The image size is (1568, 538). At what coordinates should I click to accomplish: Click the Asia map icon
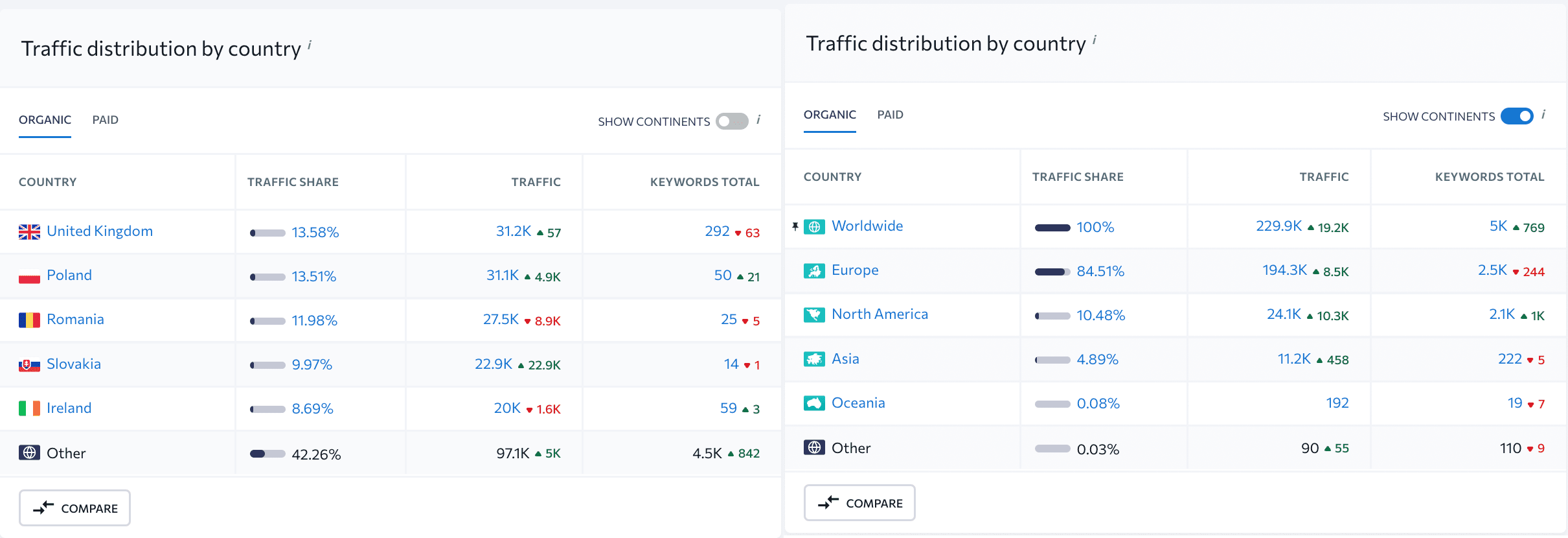pos(814,360)
